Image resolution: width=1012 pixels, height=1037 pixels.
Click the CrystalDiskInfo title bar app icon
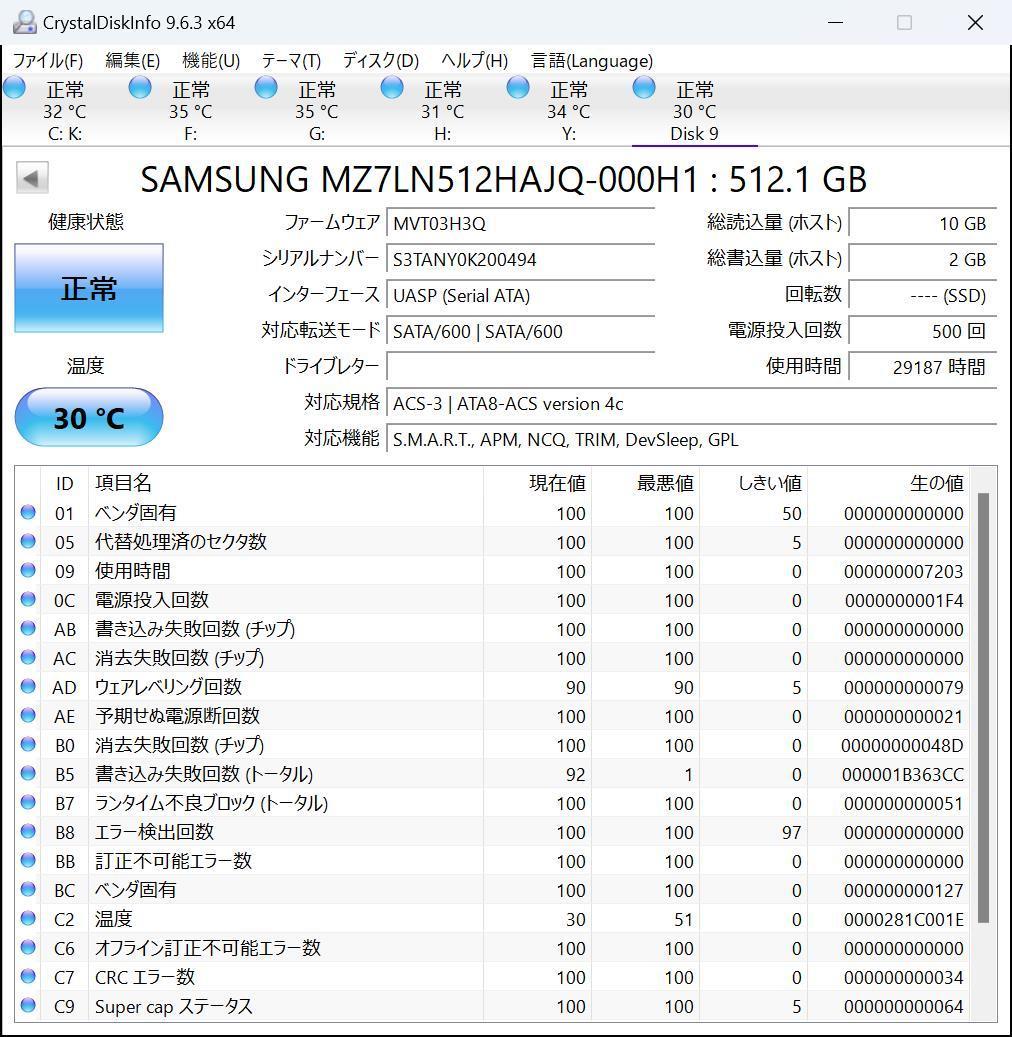point(24,22)
